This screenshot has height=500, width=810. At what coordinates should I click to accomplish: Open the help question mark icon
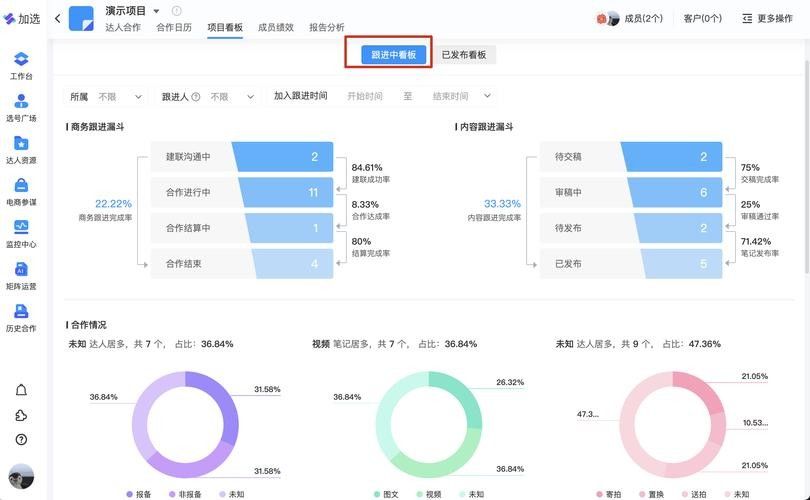(21, 440)
